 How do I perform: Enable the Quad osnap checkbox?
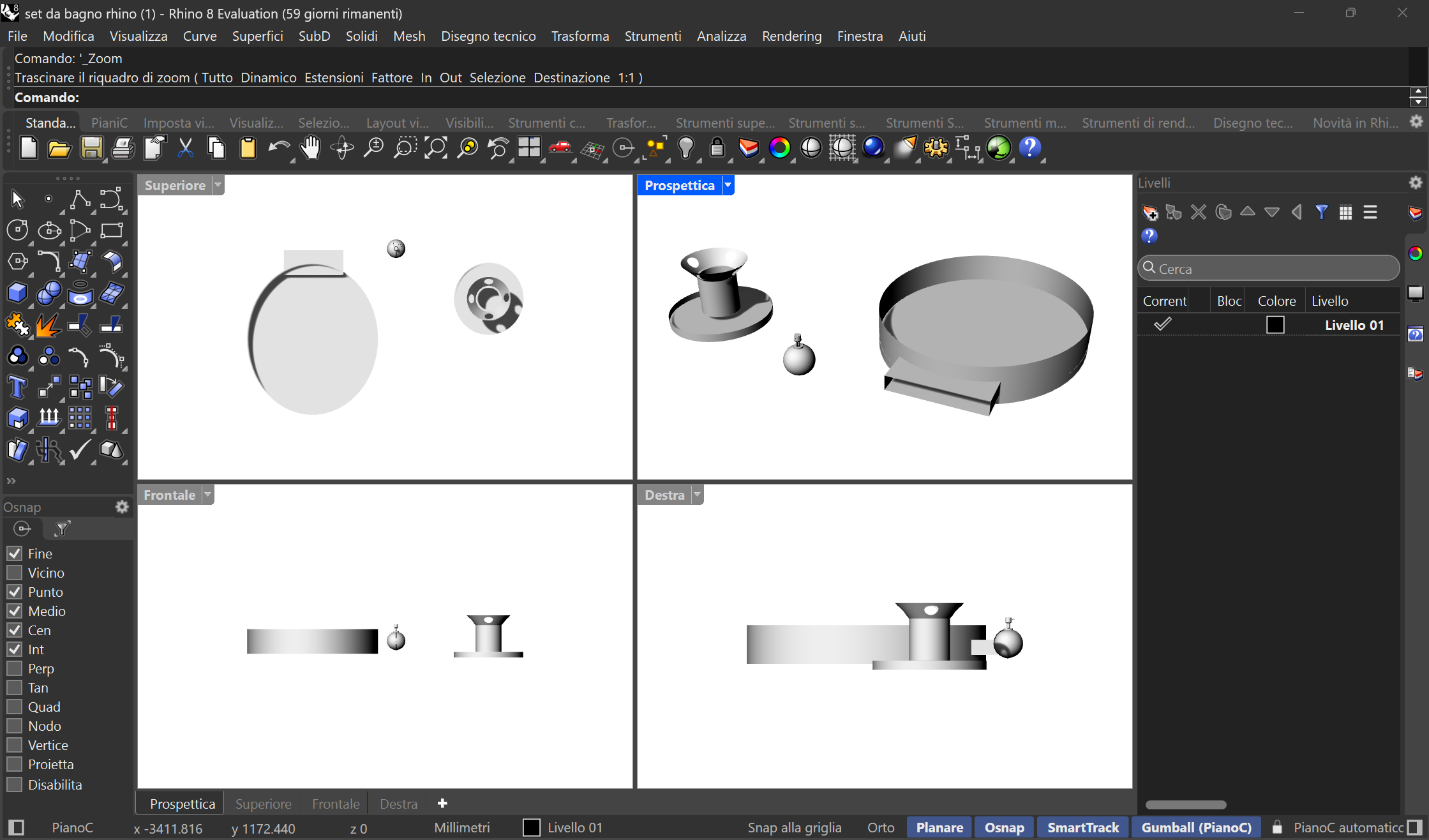[x=15, y=707]
